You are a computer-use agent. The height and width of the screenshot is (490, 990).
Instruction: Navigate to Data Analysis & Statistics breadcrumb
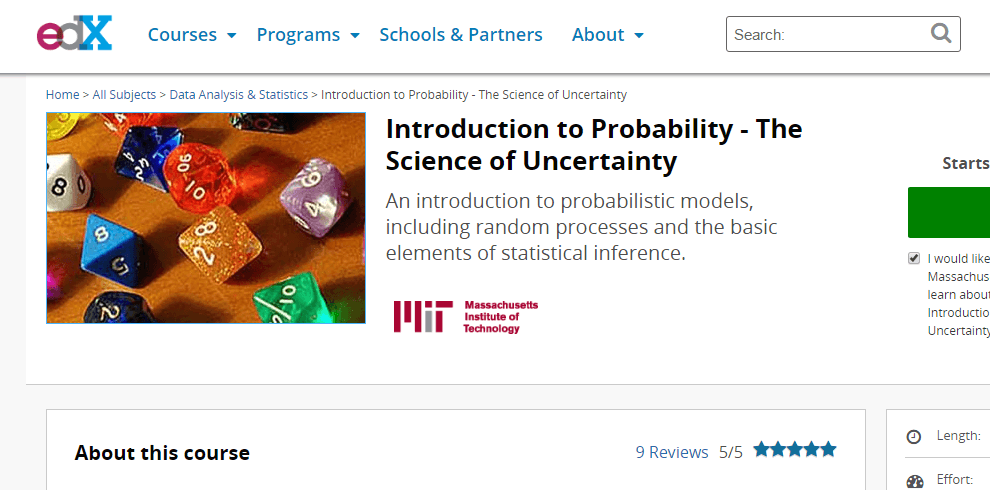(239, 95)
